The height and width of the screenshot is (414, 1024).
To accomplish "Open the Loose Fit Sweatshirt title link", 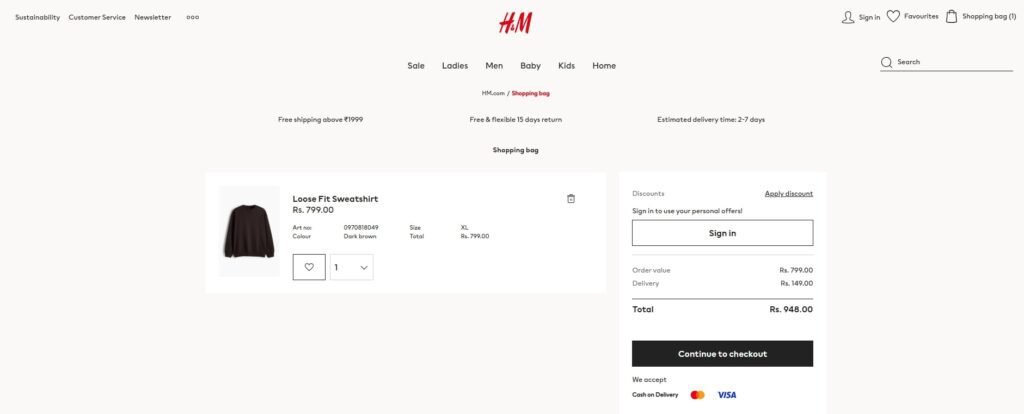I will tap(335, 199).
